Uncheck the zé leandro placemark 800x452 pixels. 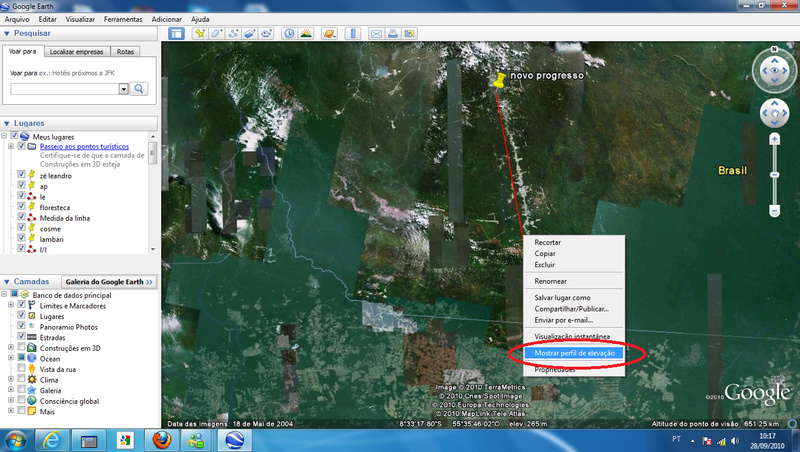coord(21,174)
